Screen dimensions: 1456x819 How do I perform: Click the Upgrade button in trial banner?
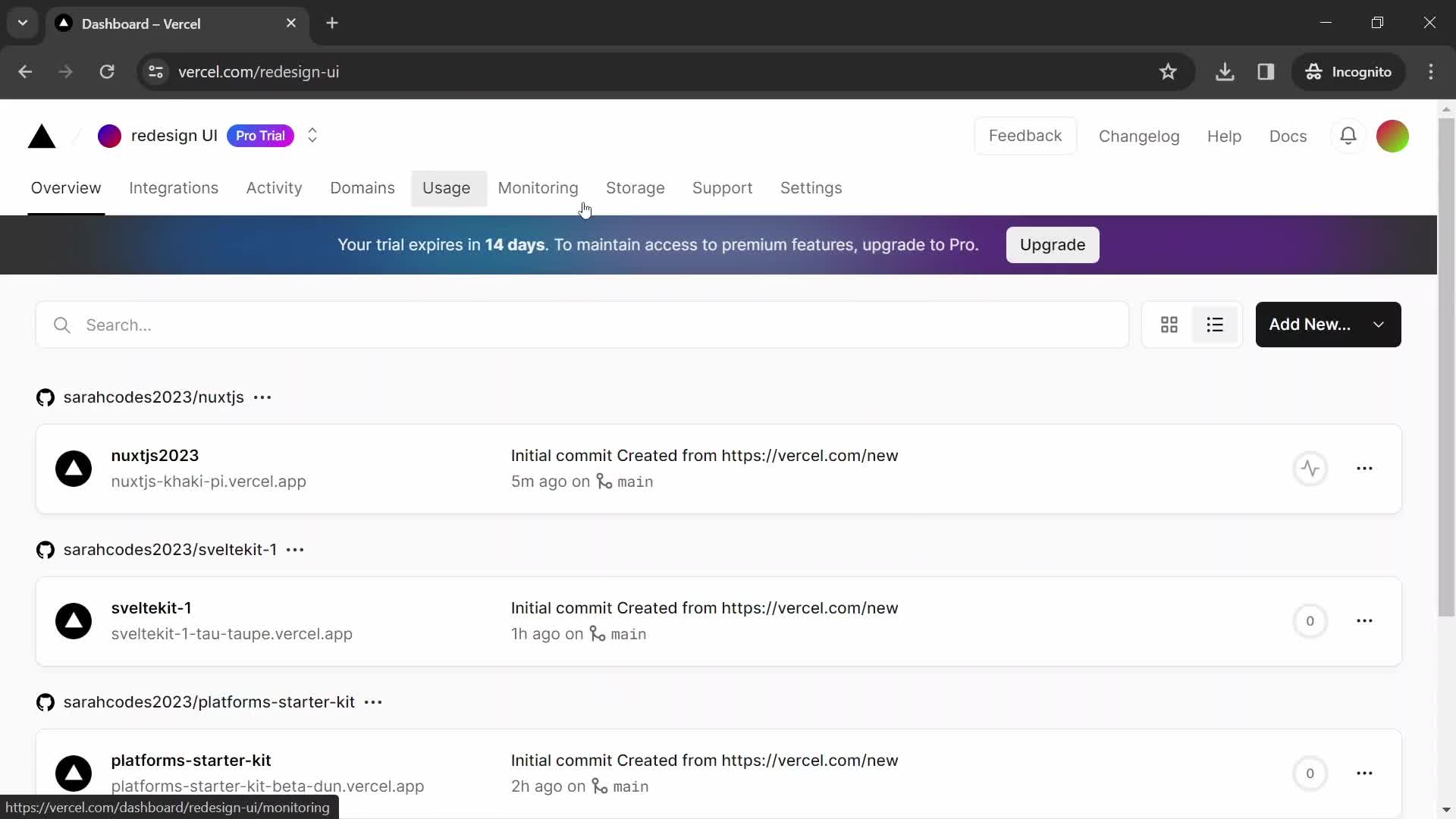pyautogui.click(x=1053, y=244)
